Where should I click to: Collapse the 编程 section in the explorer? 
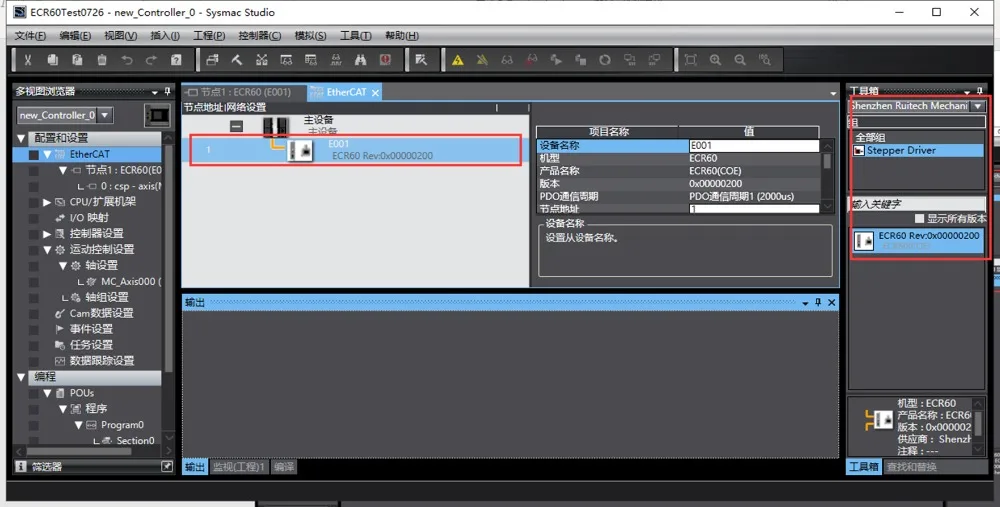tap(22, 377)
